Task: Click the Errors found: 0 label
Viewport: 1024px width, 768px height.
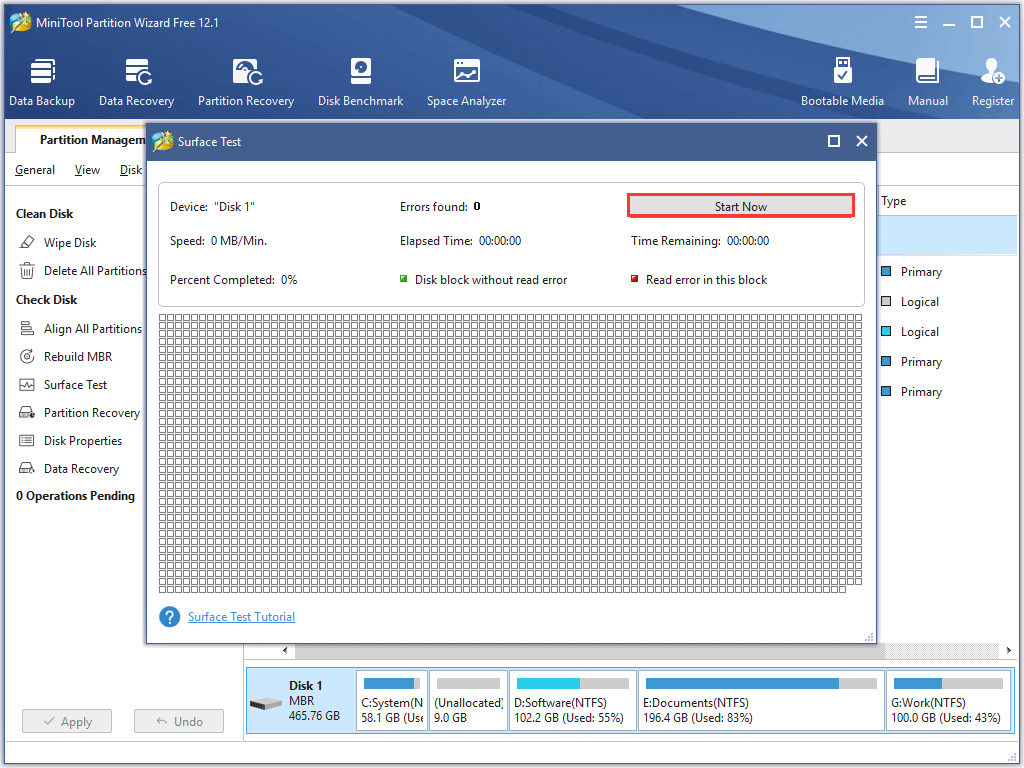Action: (440, 206)
